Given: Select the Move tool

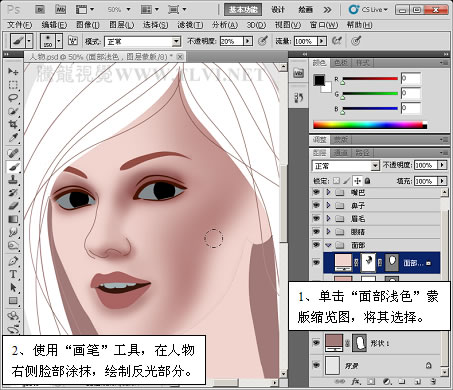Looking at the screenshot, I should [x=13, y=71].
